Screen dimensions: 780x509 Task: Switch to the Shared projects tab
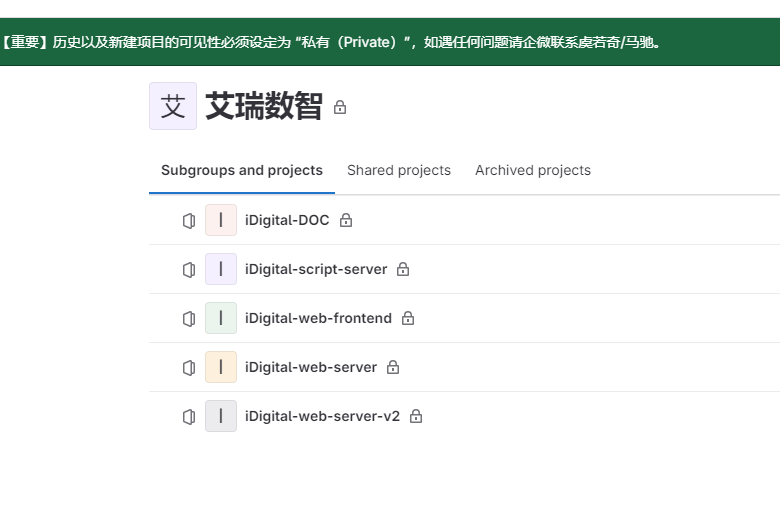[399, 170]
